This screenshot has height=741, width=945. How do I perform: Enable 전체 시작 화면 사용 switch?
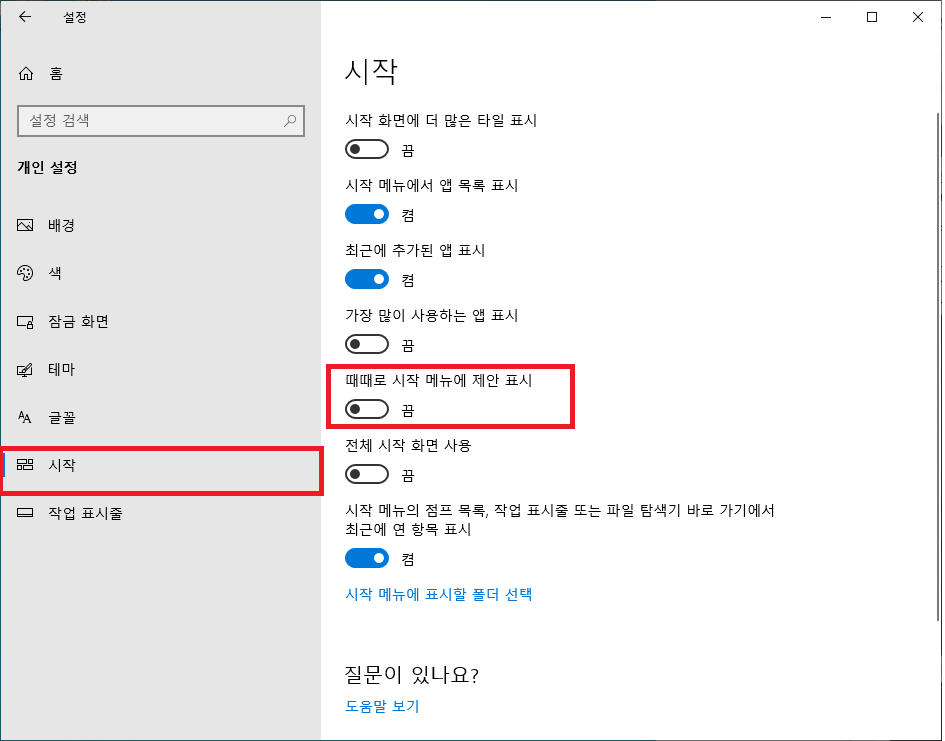coord(366,475)
